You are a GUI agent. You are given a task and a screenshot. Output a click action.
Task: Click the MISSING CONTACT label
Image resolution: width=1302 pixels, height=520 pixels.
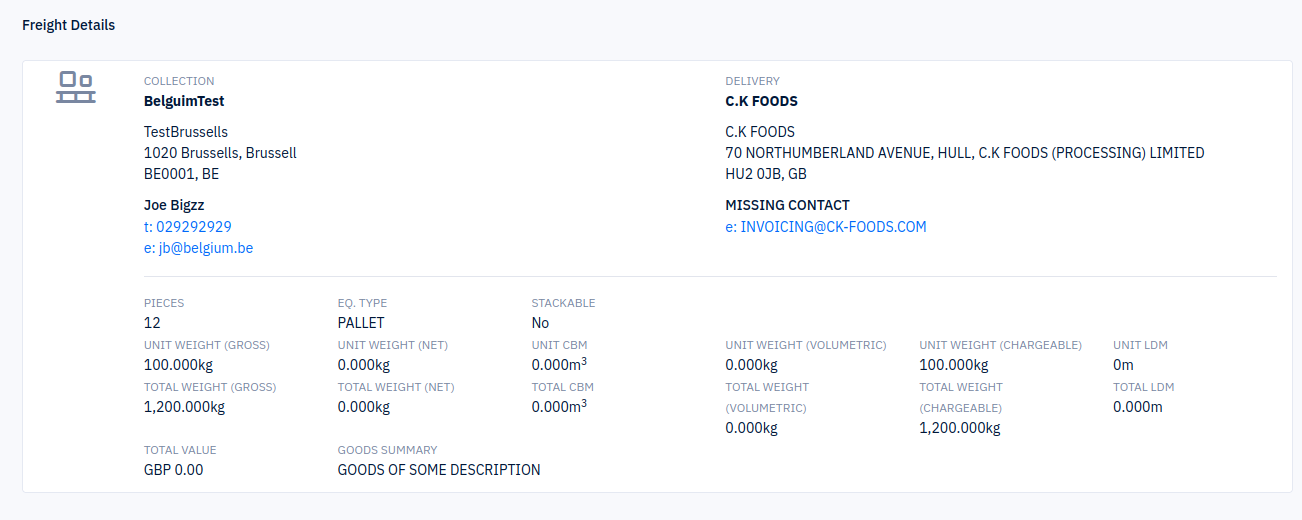[787, 205]
